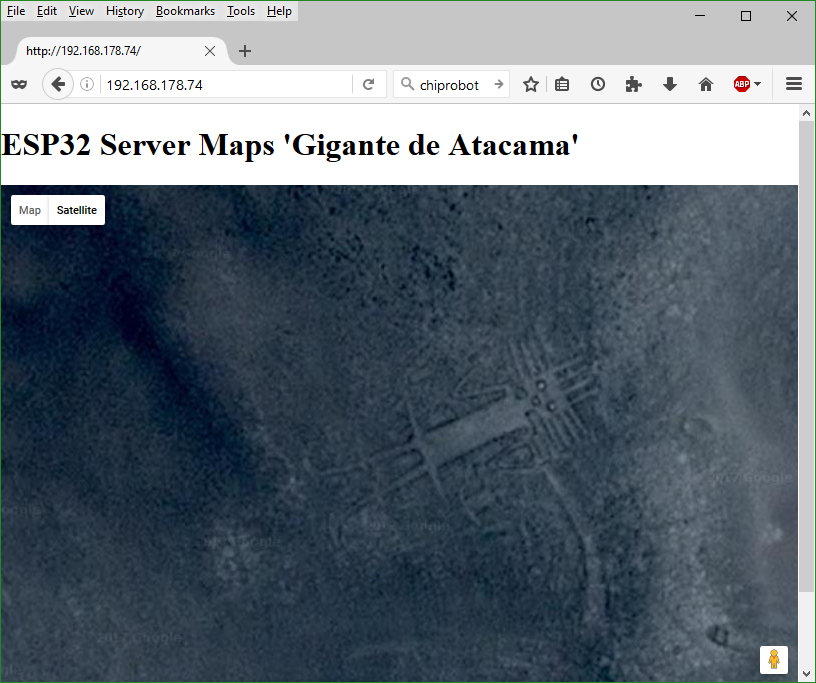Image resolution: width=816 pixels, height=683 pixels.
Task: Switch map view to Map mode
Action: click(30, 210)
